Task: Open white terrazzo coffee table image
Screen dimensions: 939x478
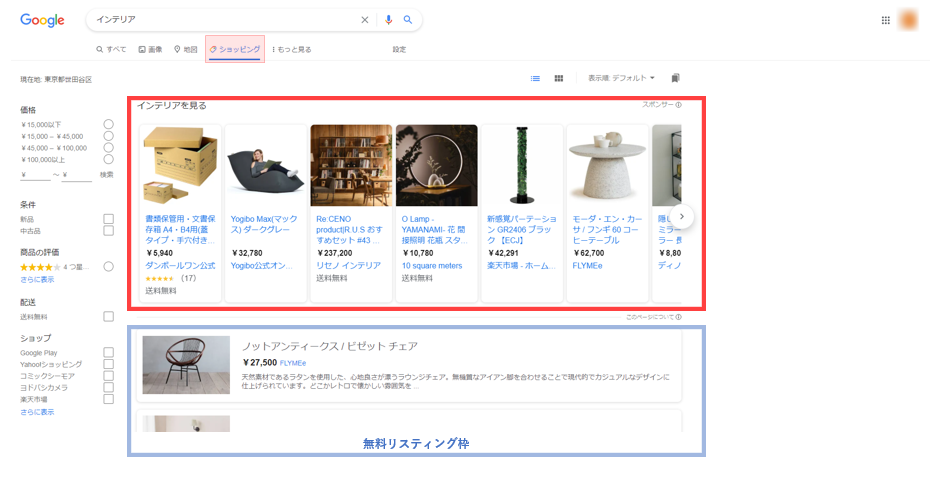Action: click(x=607, y=165)
